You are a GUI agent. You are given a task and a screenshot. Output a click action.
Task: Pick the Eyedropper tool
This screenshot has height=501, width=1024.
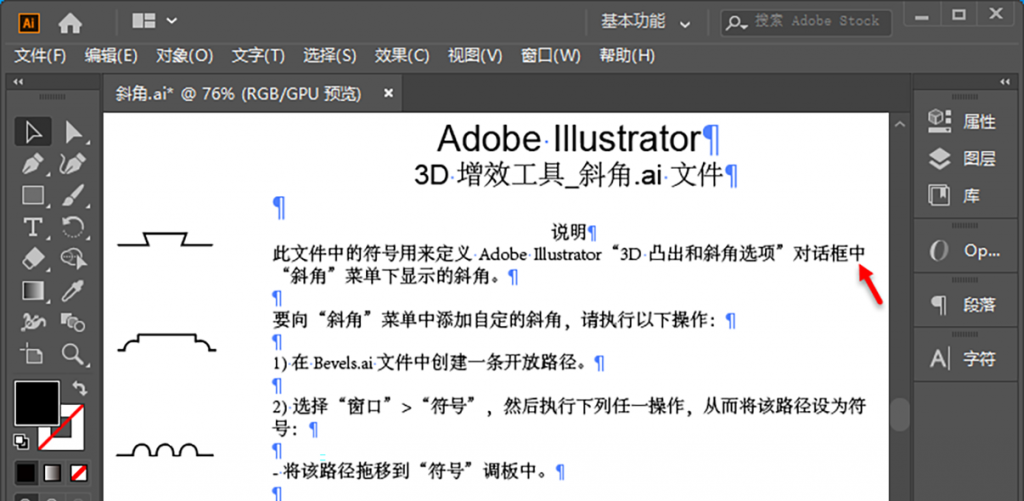pyautogui.click(x=73, y=291)
